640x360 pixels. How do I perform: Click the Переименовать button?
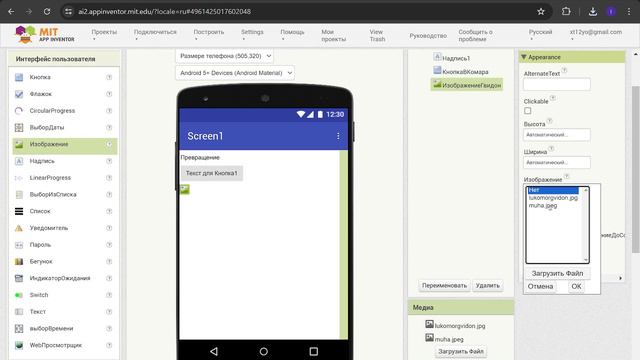[444, 285]
